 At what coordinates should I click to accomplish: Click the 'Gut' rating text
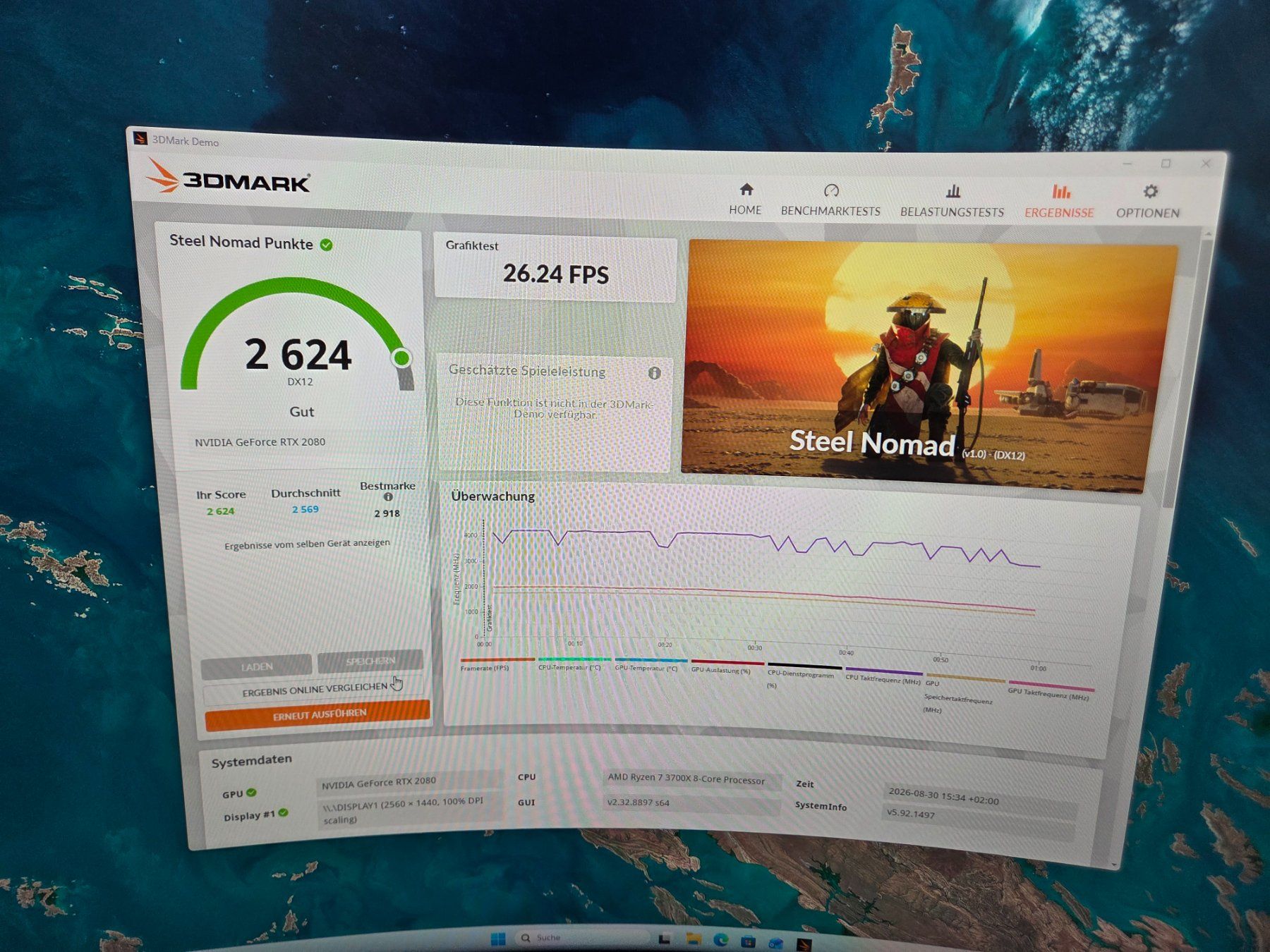coord(302,412)
